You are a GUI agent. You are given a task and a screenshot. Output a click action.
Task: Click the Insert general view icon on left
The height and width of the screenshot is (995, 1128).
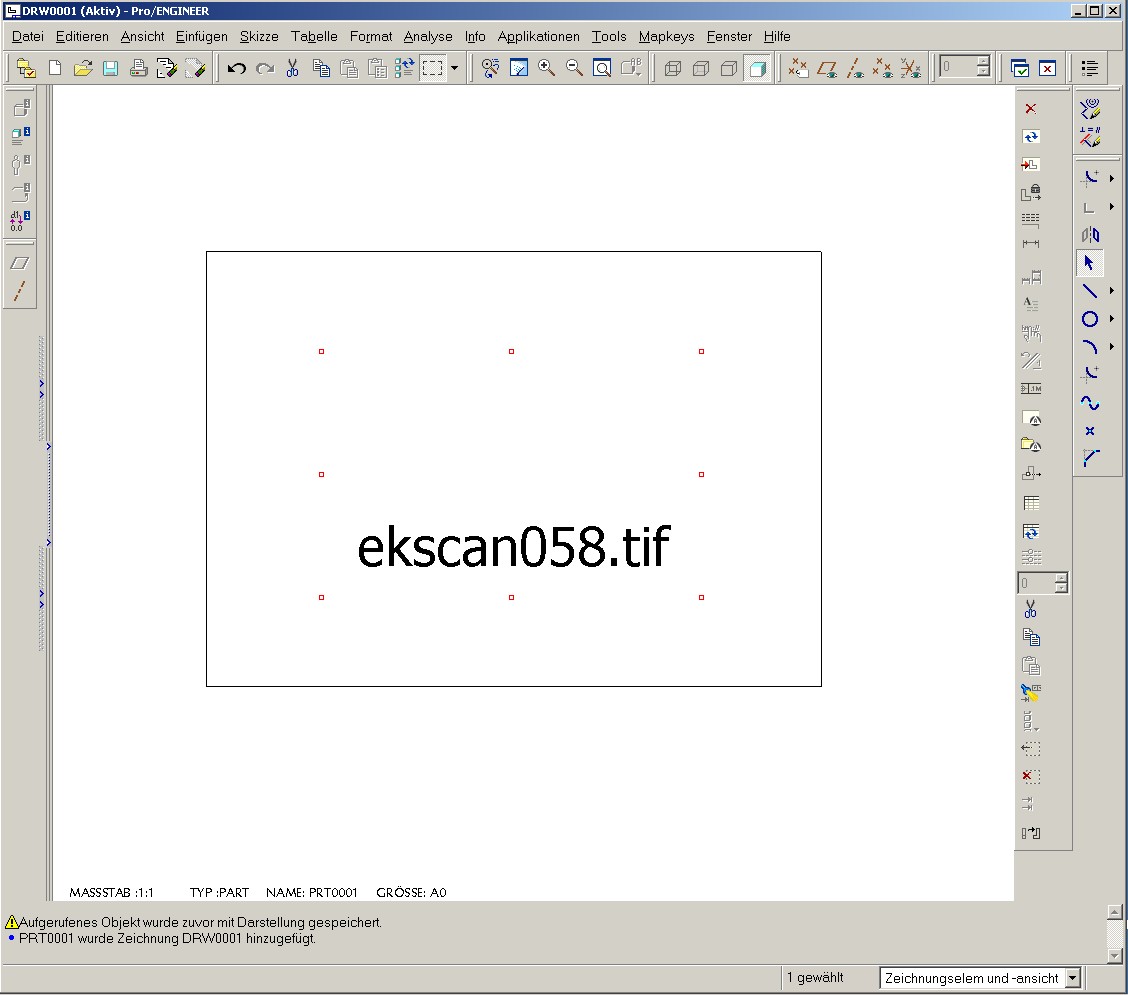pos(21,109)
